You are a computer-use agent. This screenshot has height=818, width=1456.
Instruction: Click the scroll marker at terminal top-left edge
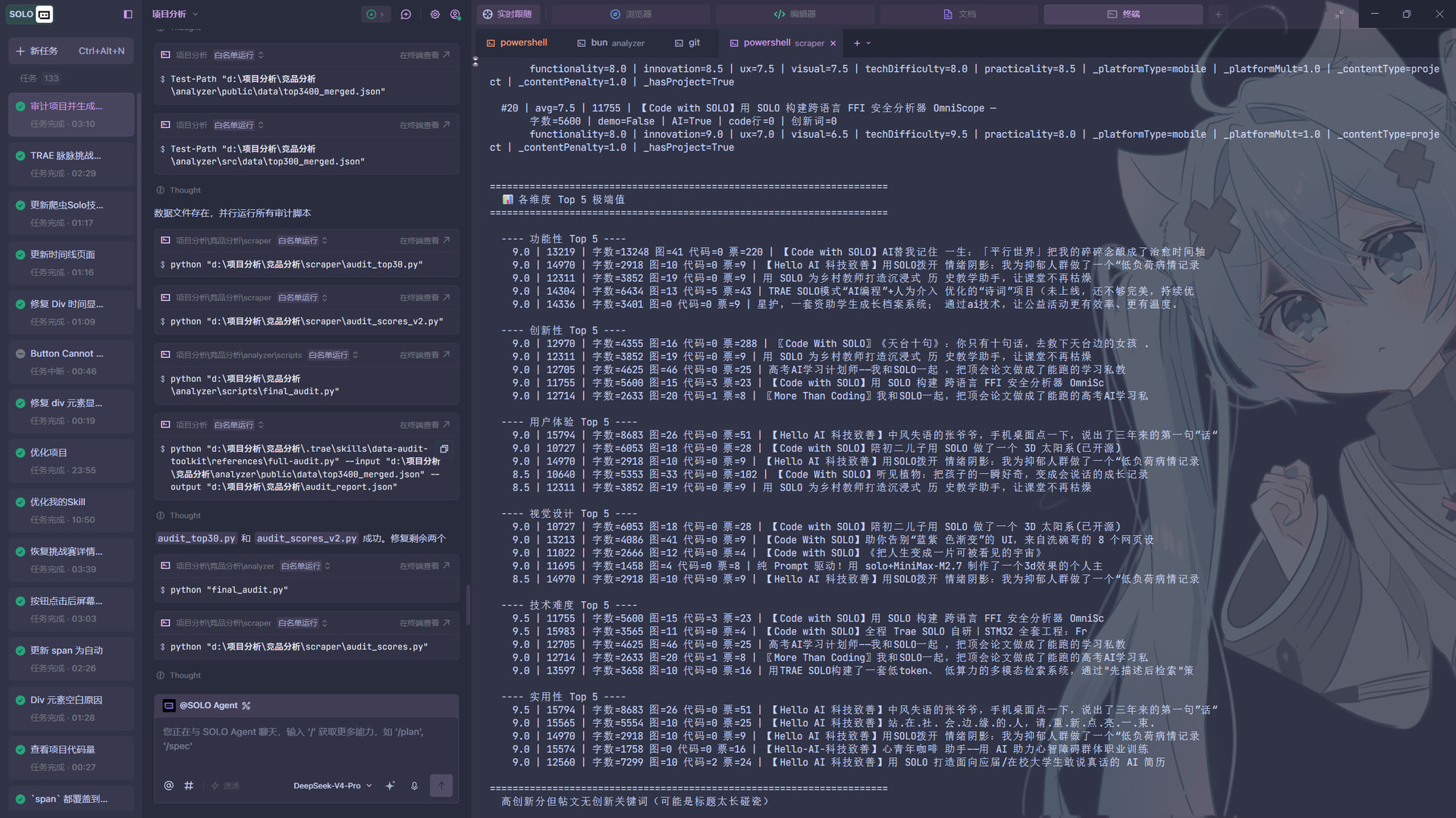coord(475,61)
